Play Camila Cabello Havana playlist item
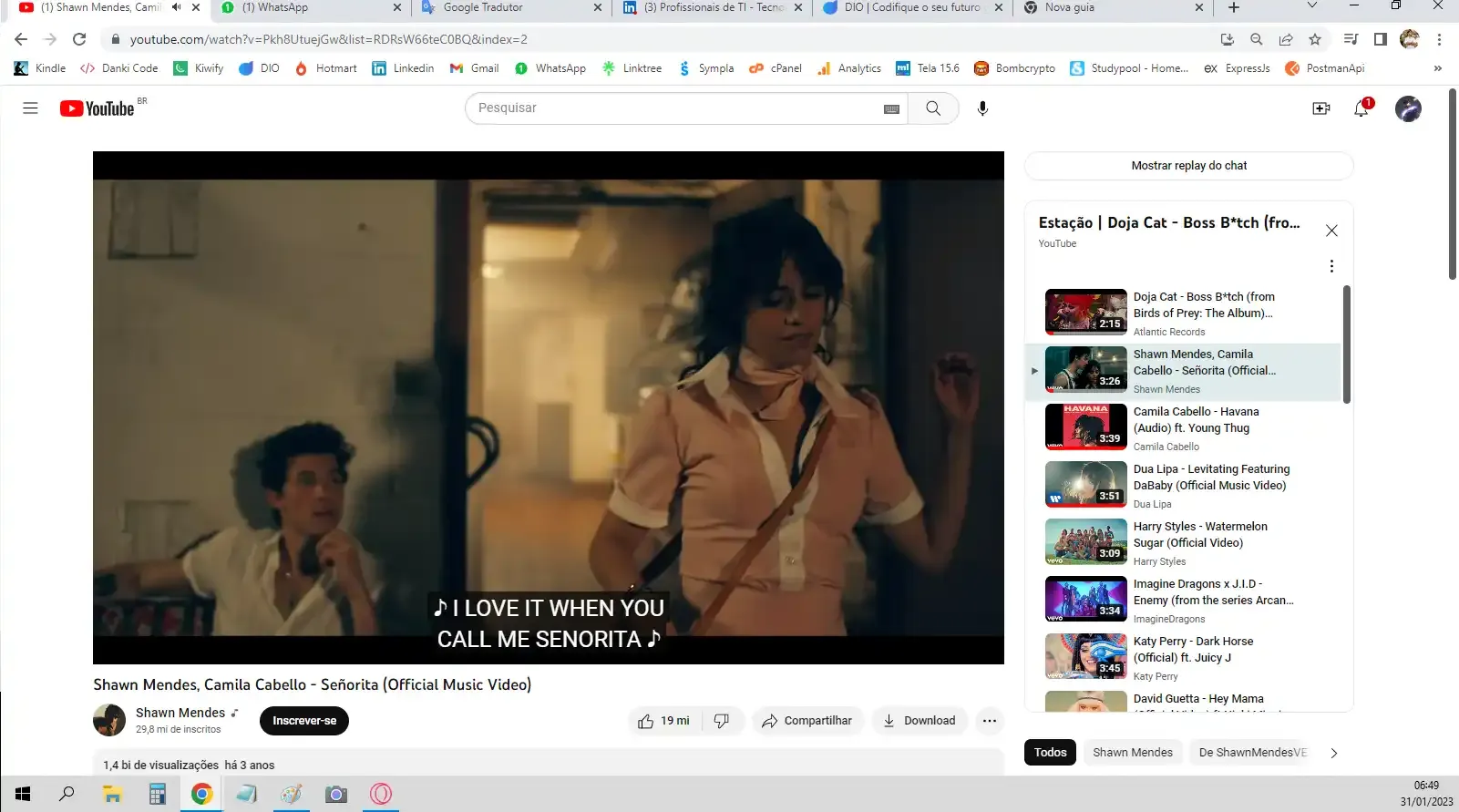 (x=1183, y=428)
